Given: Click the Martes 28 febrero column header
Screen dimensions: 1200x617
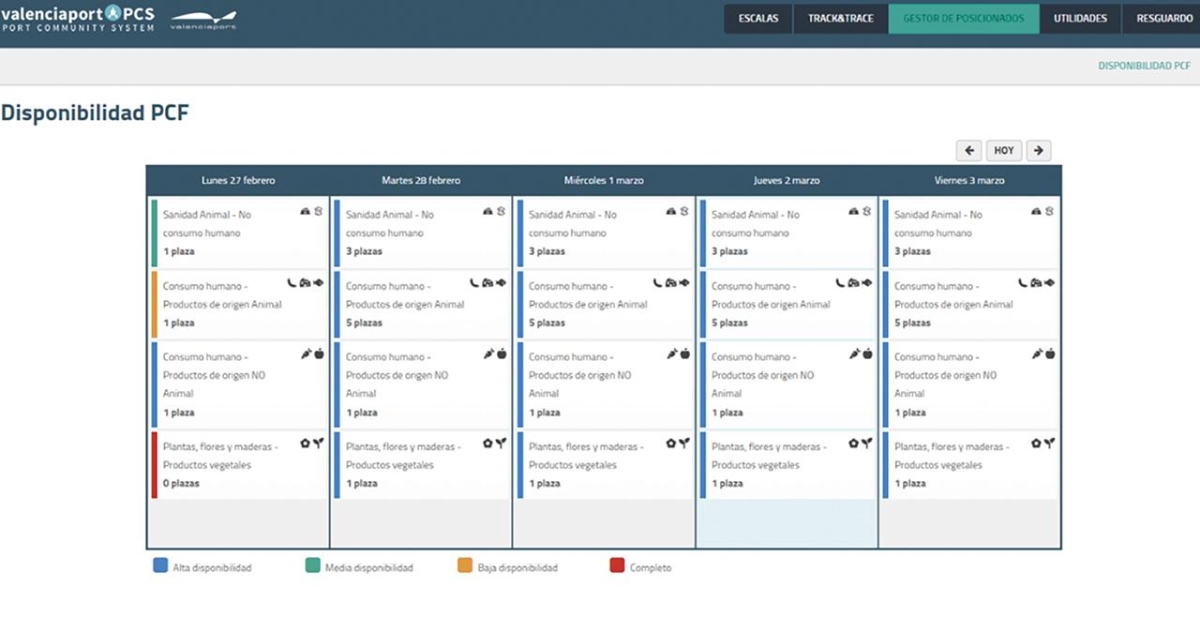Looking at the screenshot, I should pyautogui.click(x=421, y=181).
